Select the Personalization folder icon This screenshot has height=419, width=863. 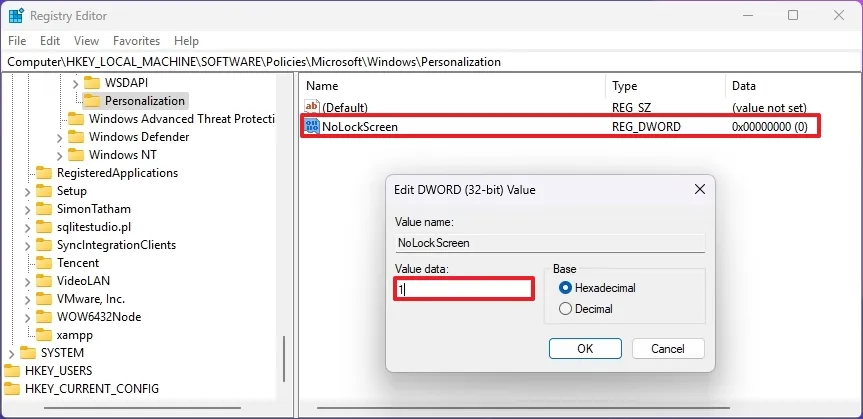click(x=92, y=100)
